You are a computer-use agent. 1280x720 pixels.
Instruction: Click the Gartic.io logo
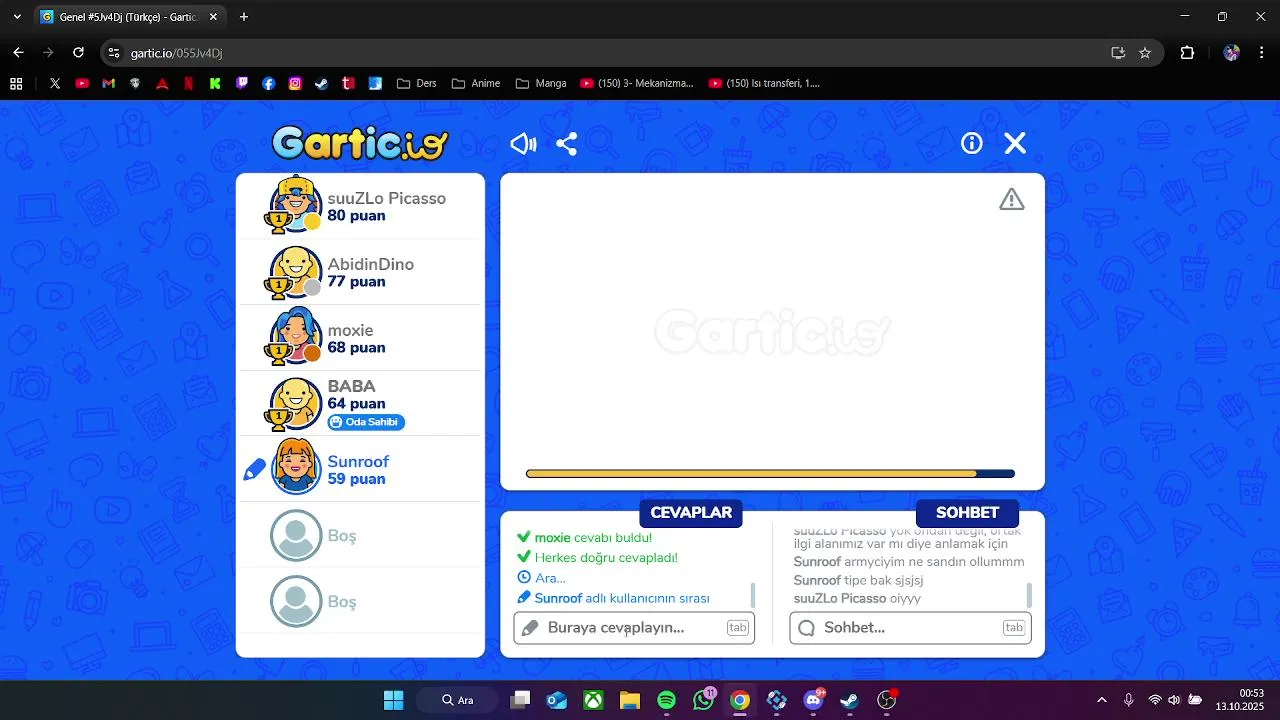pyautogui.click(x=360, y=143)
